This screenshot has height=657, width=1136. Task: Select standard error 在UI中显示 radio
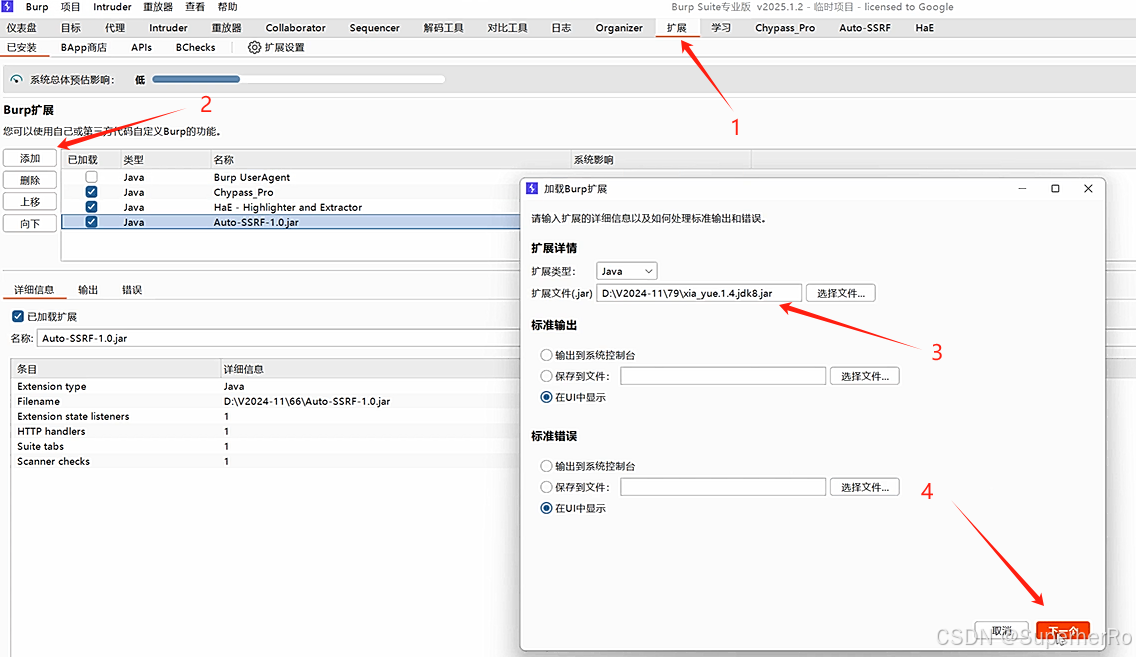click(546, 508)
